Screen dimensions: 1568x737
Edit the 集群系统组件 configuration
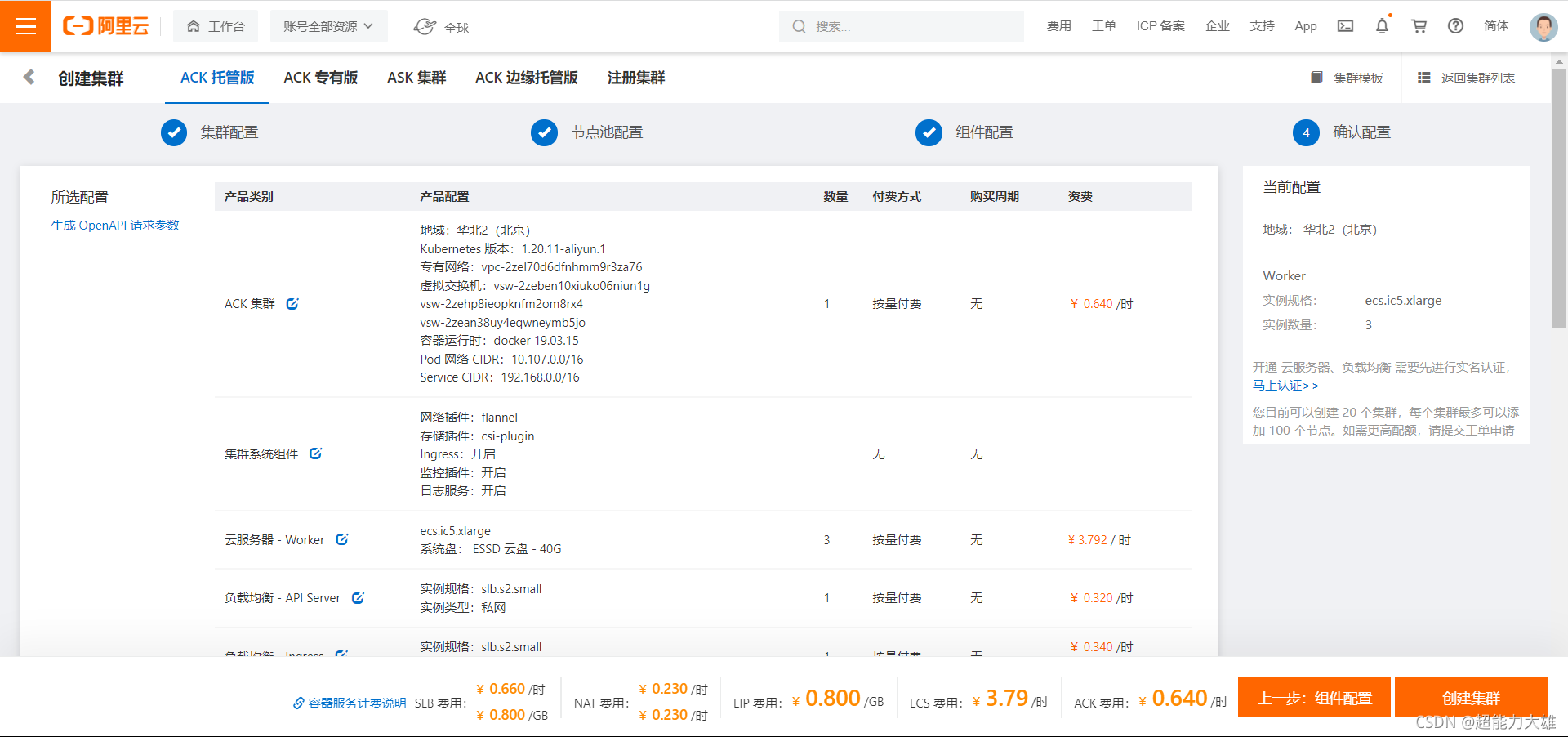coord(316,453)
